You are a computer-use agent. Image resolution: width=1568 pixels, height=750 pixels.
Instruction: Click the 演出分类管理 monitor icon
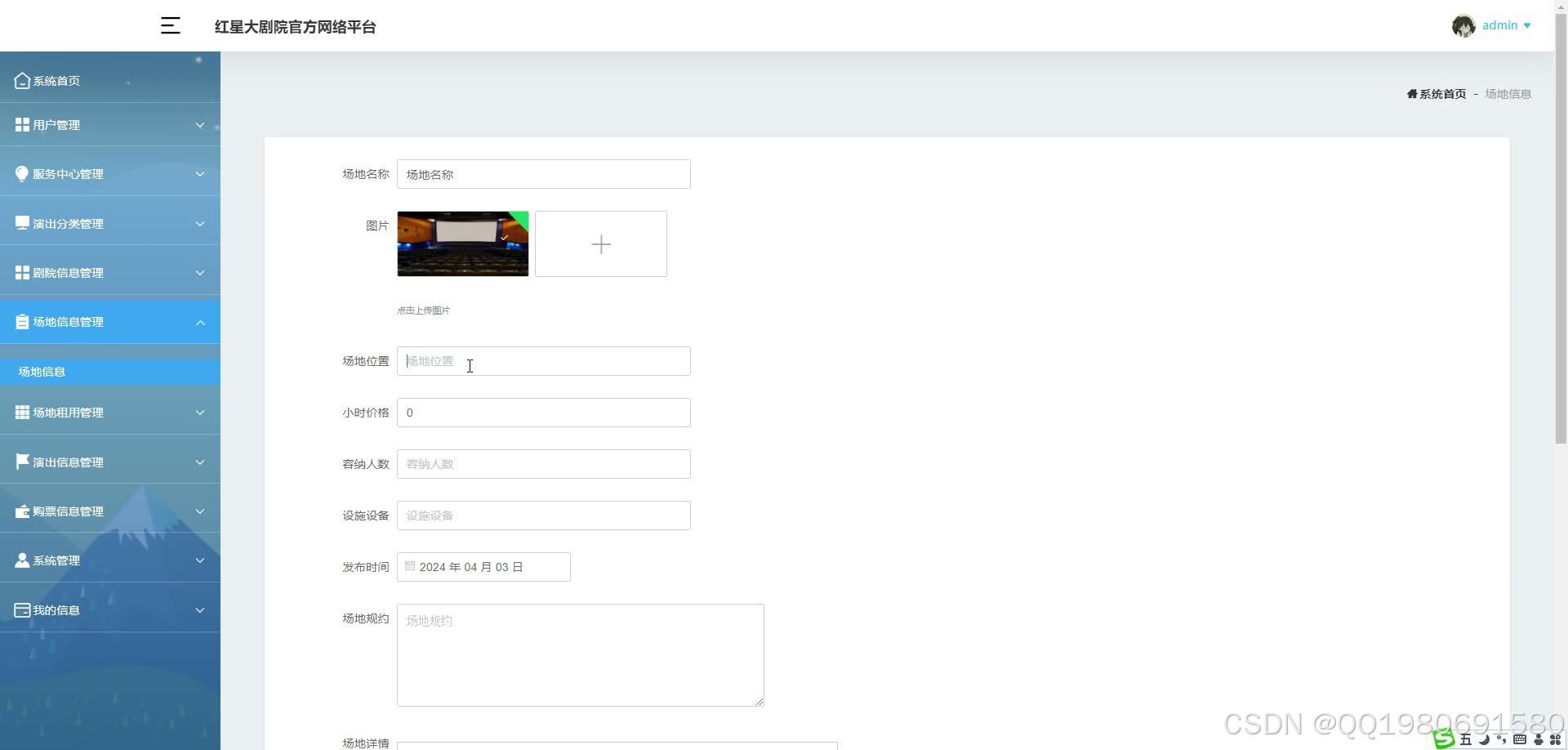pos(22,223)
